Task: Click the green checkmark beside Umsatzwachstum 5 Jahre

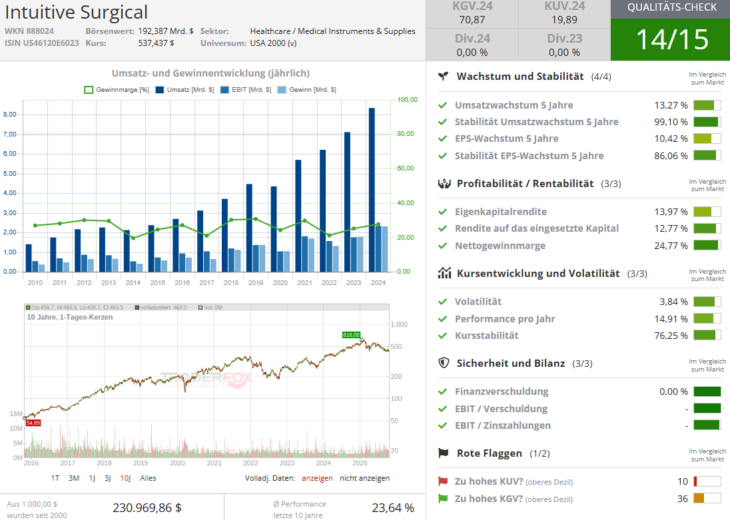Action: pyautogui.click(x=443, y=105)
